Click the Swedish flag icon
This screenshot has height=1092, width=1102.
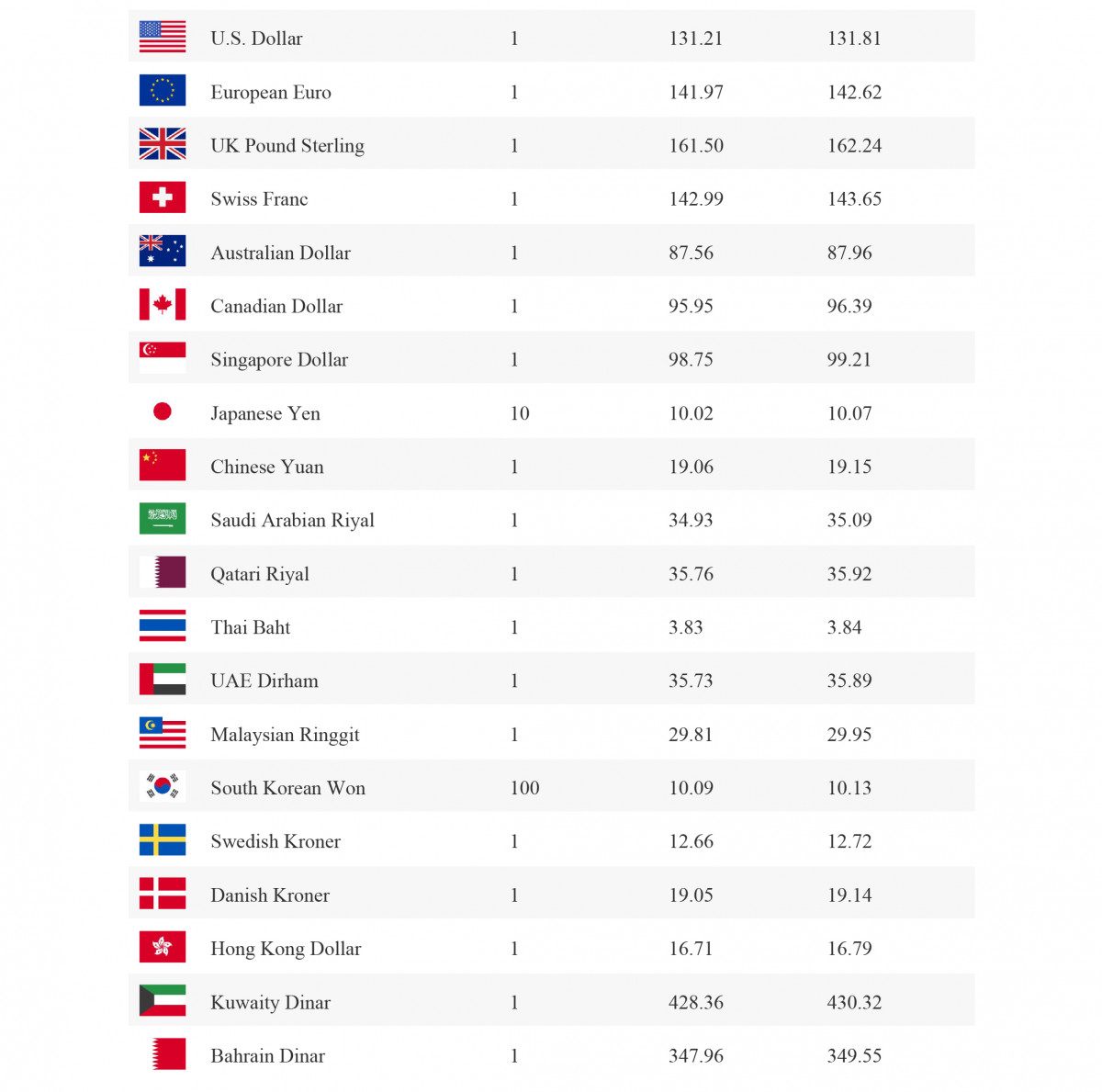click(163, 839)
